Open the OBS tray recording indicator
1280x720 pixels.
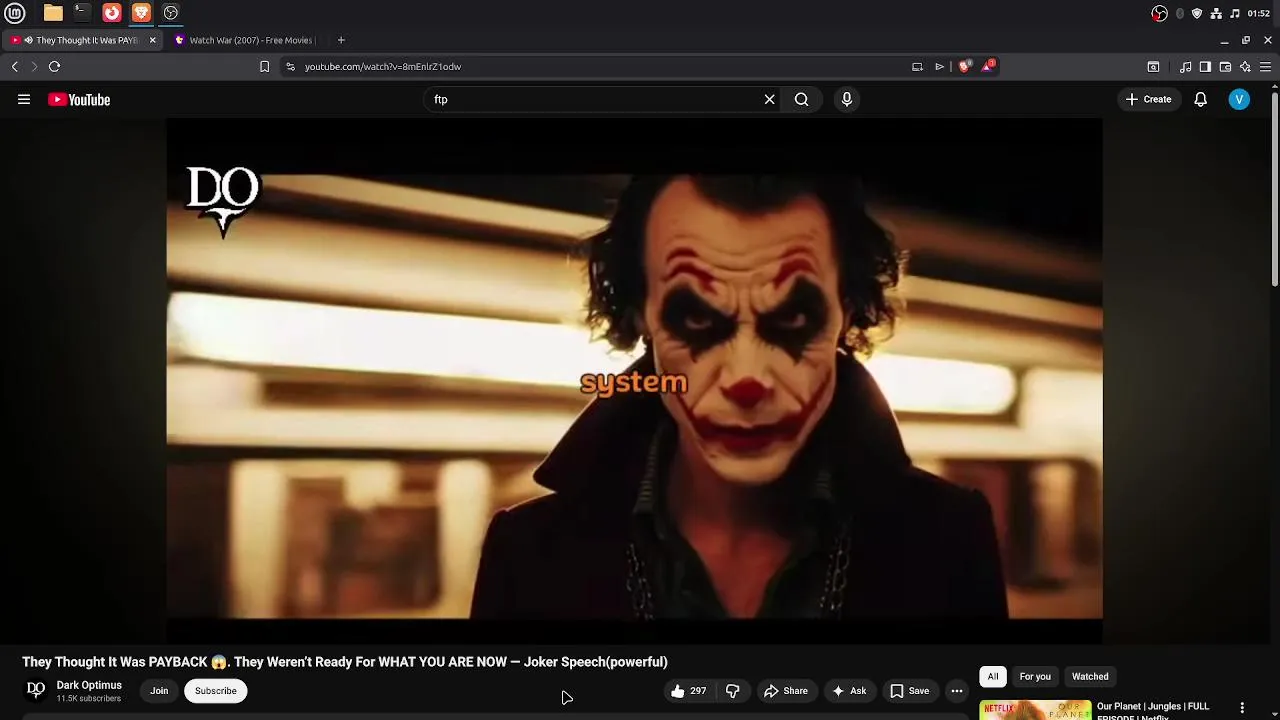[x=1160, y=13]
